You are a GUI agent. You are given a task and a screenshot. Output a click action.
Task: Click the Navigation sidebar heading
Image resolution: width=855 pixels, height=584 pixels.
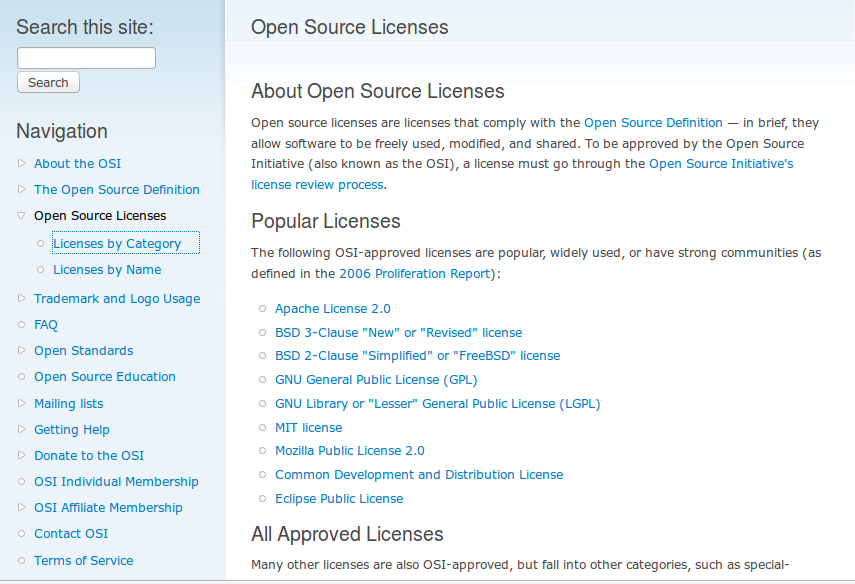(x=62, y=131)
